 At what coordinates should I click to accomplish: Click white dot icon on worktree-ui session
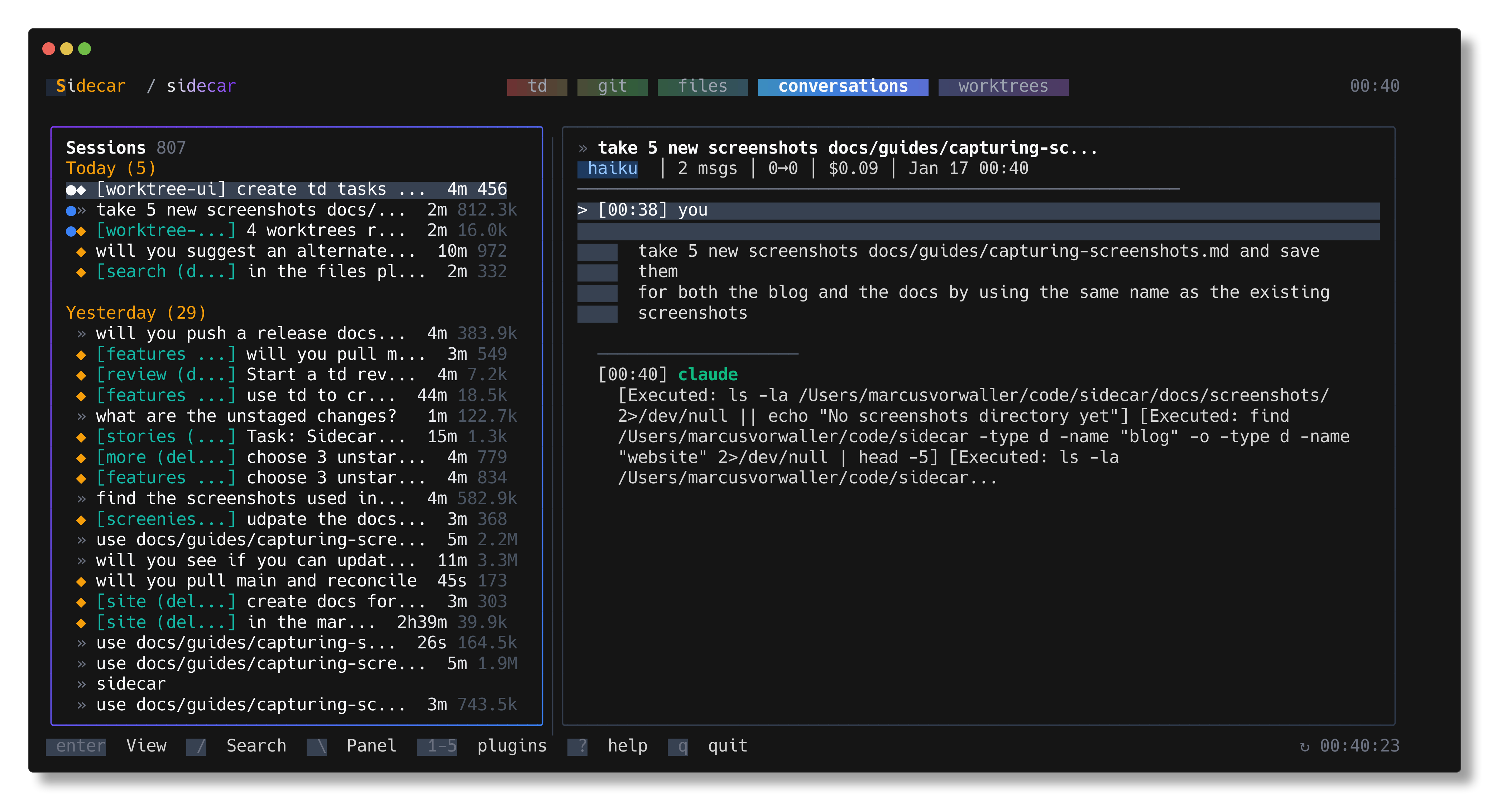click(71, 190)
